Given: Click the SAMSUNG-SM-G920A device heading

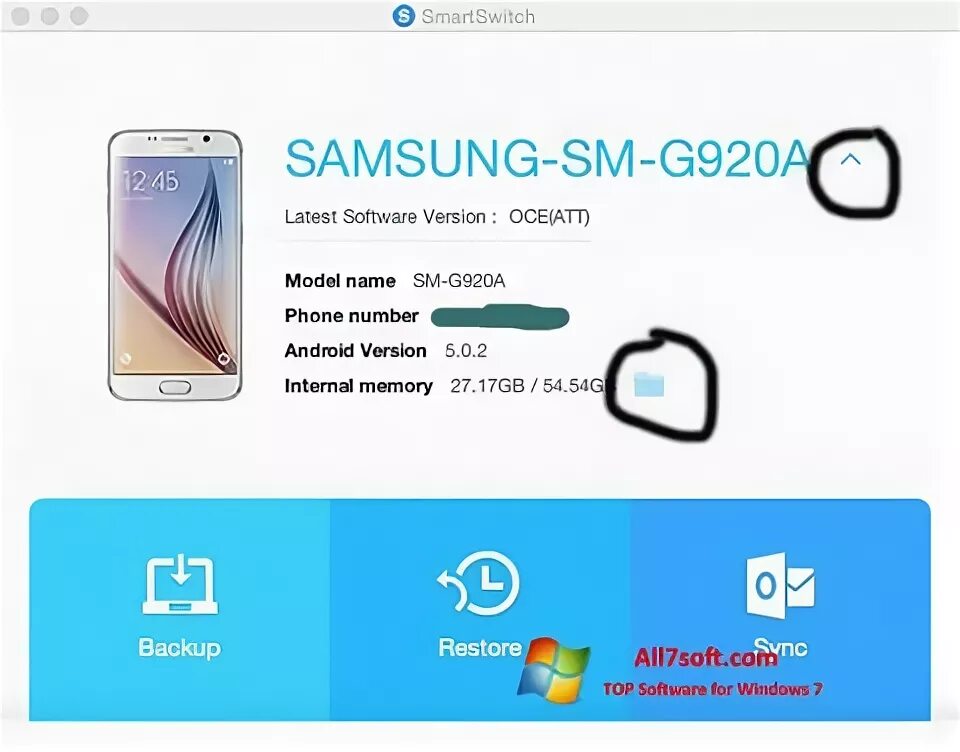Looking at the screenshot, I should [549, 158].
